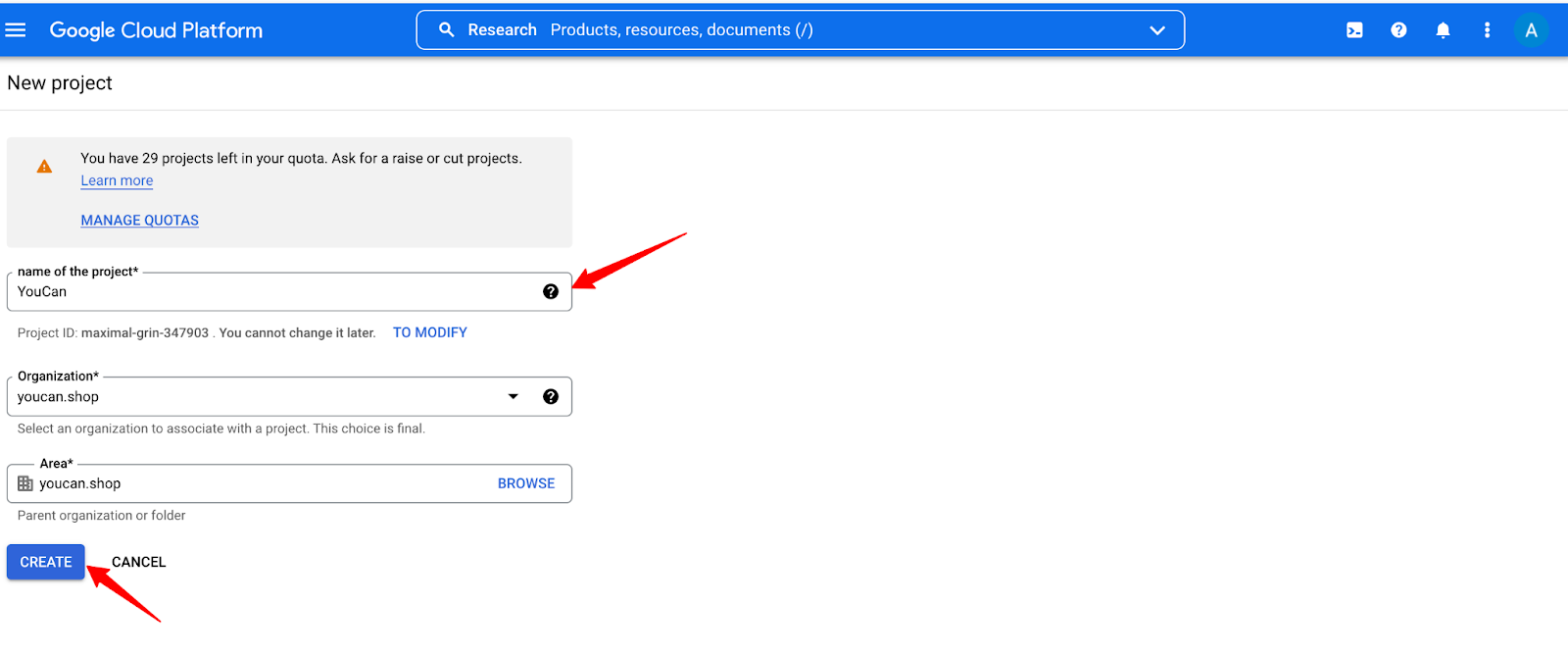Viewport: 1568px width, 656px height.
Task: Click TO MODIFY project ID
Action: pyautogui.click(x=429, y=332)
